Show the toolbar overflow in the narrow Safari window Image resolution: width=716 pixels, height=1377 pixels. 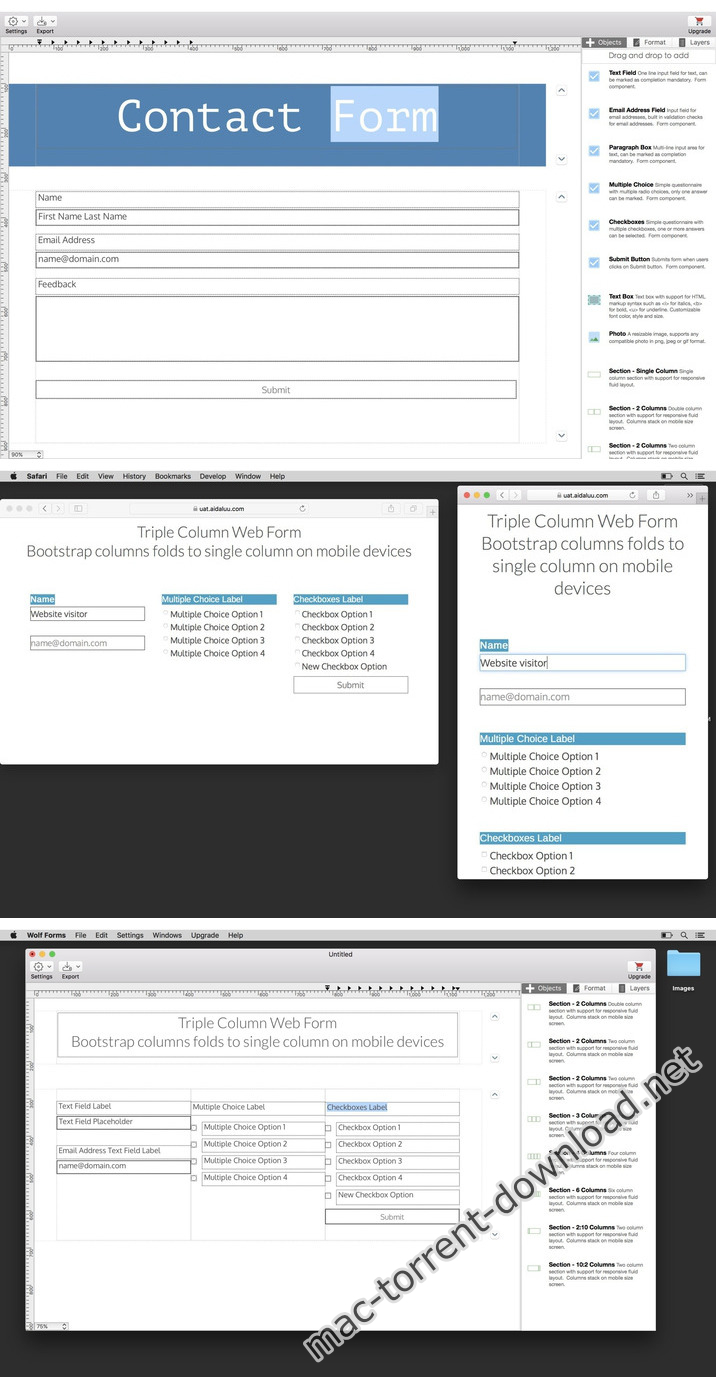click(689, 495)
